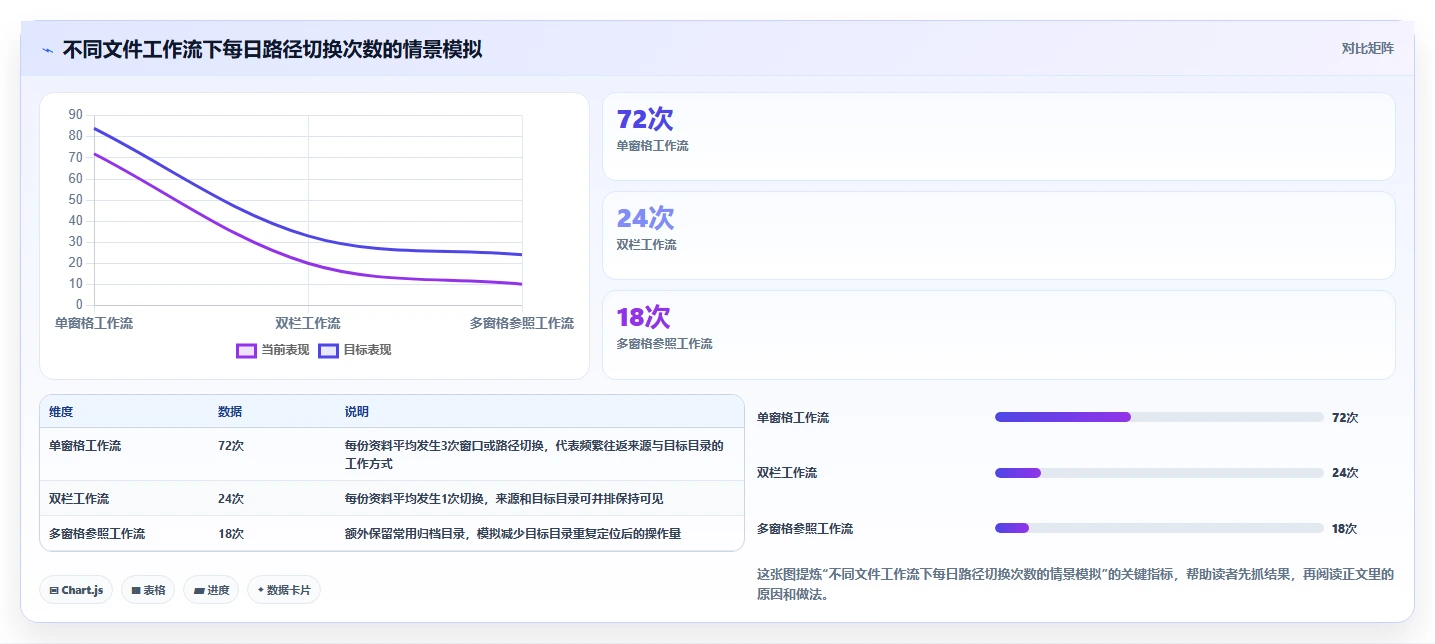This screenshot has height=644, width=1435.
Task: Click the Chart.js tag chip
Action: point(77,590)
